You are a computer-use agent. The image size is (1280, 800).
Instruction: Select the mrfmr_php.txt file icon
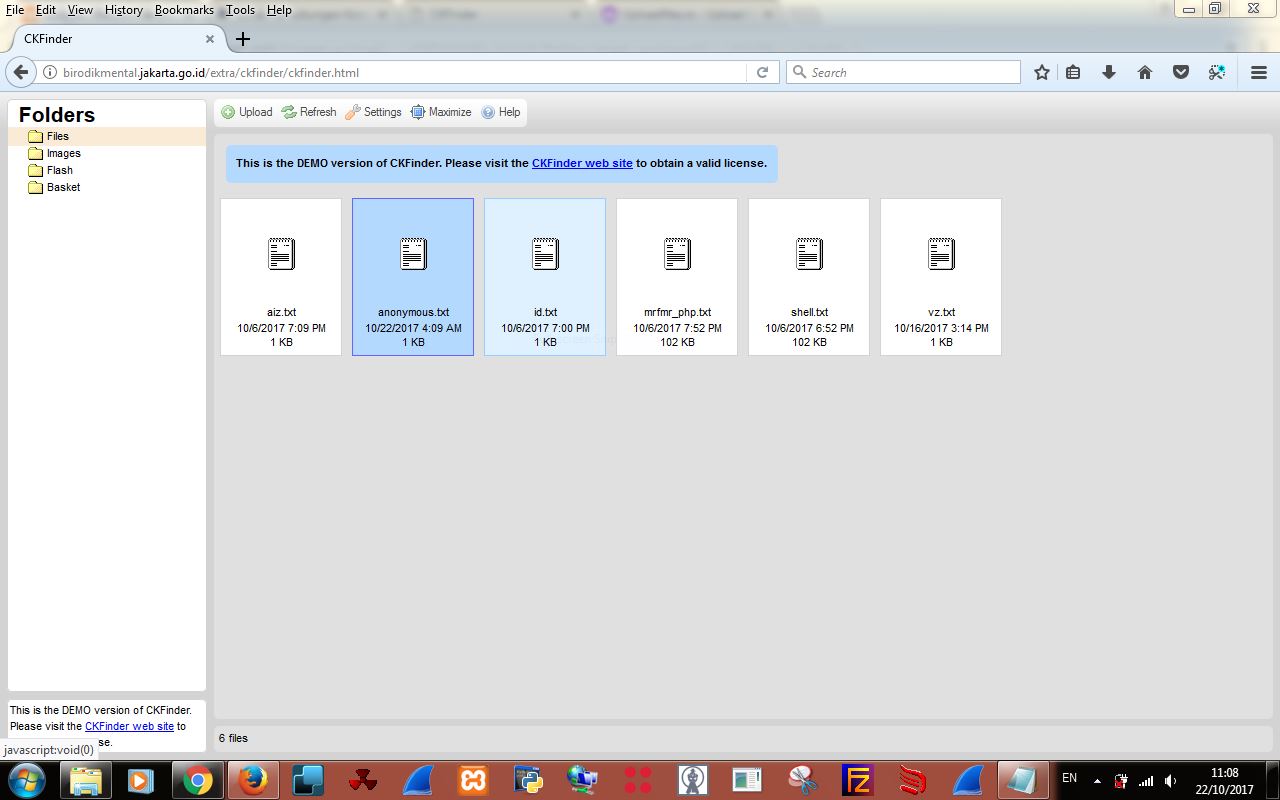click(677, 254)
